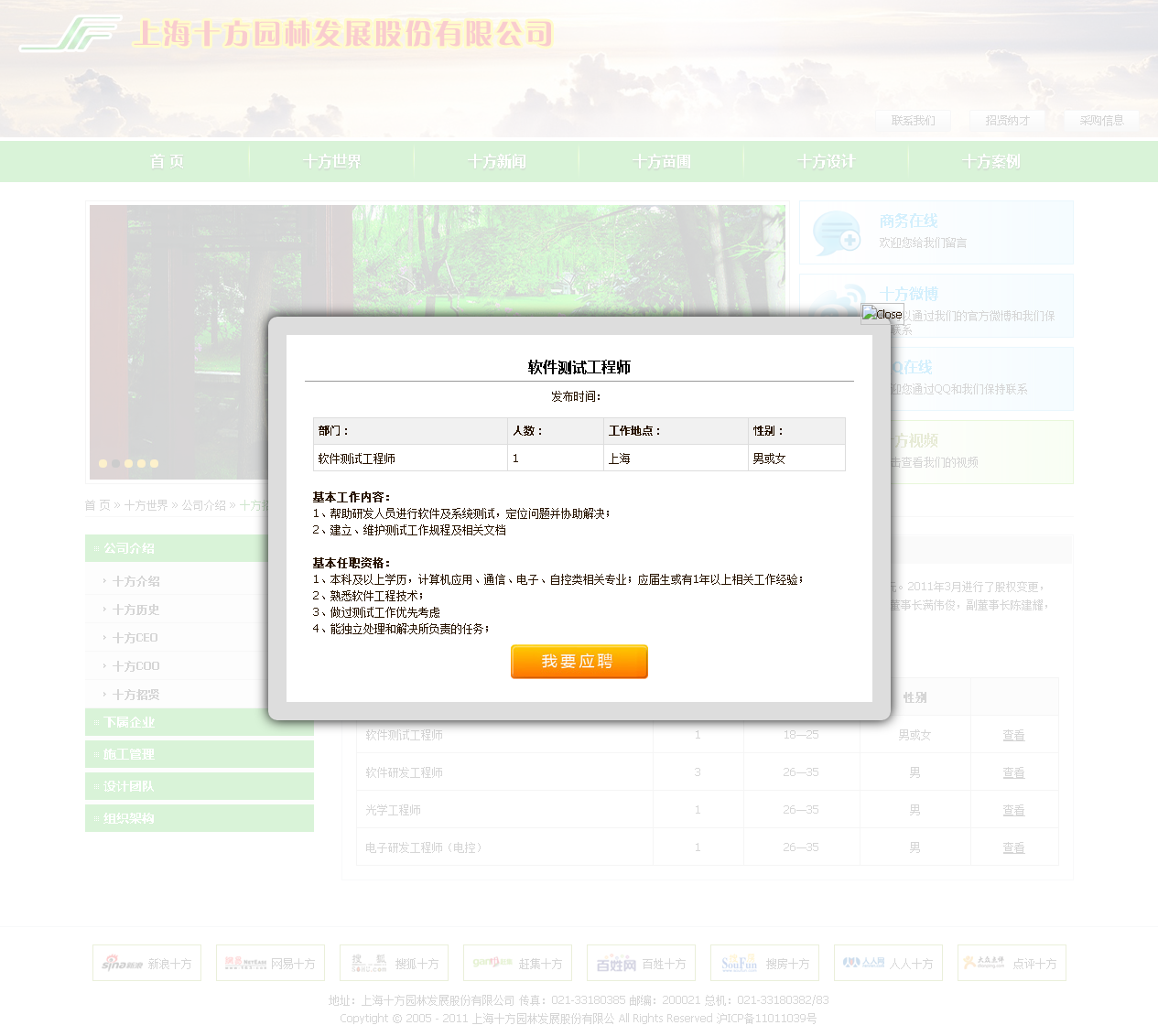This screenshot has width=1158, height=1036.
Task: Click the company logo in header
Action: coord(71,34)
